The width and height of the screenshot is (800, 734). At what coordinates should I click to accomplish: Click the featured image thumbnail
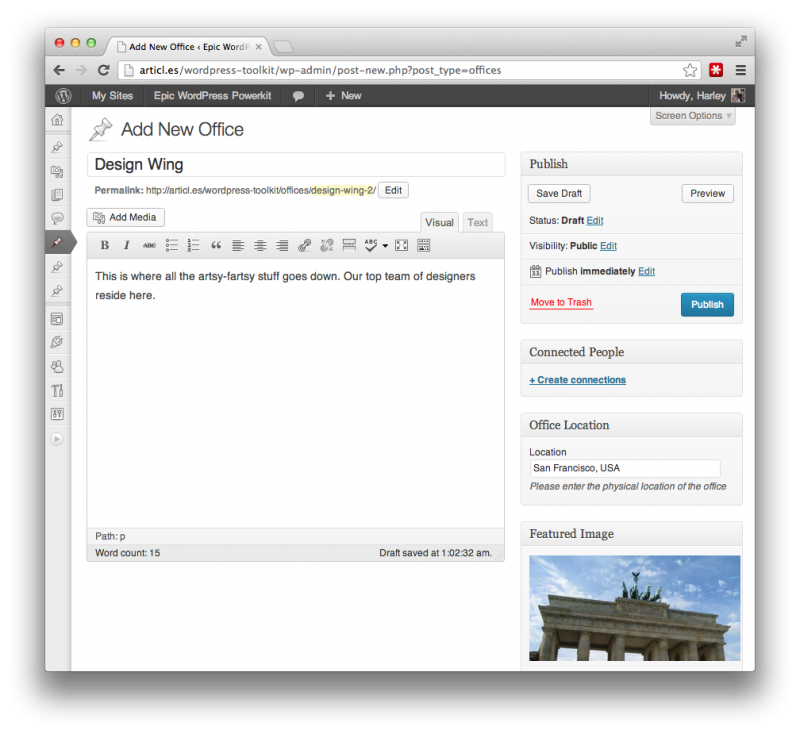[634, 608]
